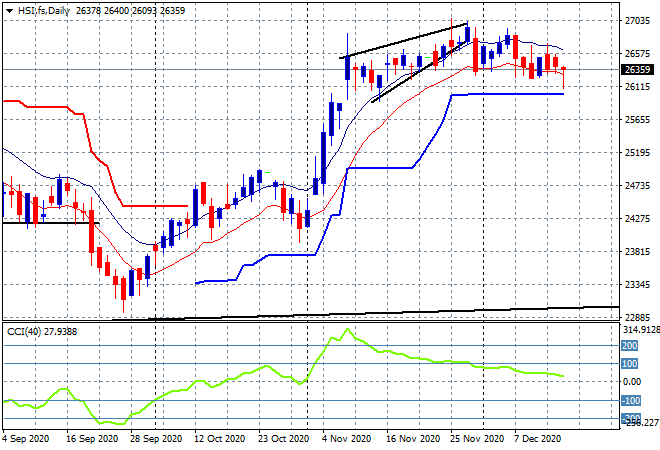660x450 pixels.
Task: Click the current price label 26359
Action: (637, 69)
